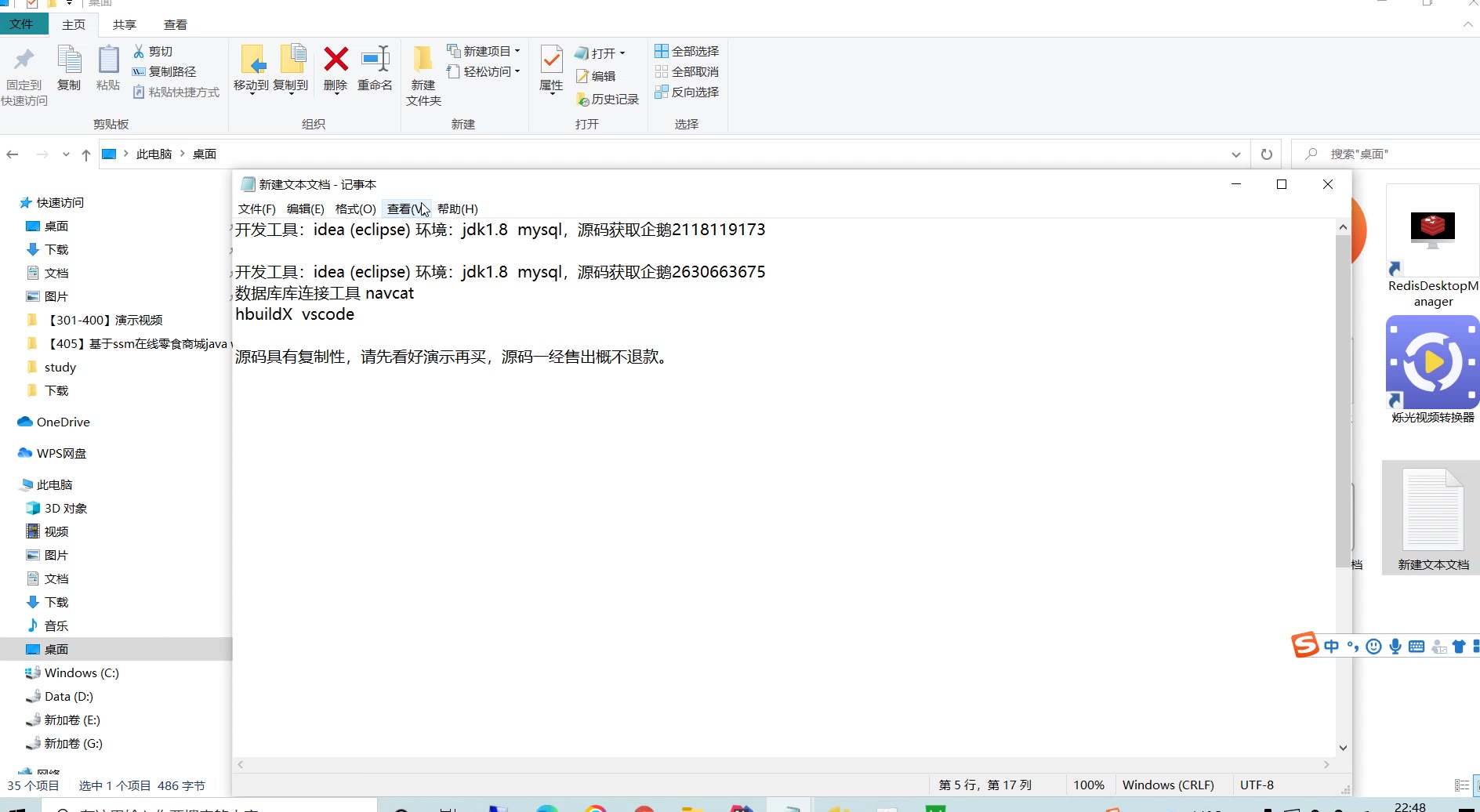The image size is (1480, 812).
Task: Expand New item (新建项目) dropdown
Action: (517, 51)
